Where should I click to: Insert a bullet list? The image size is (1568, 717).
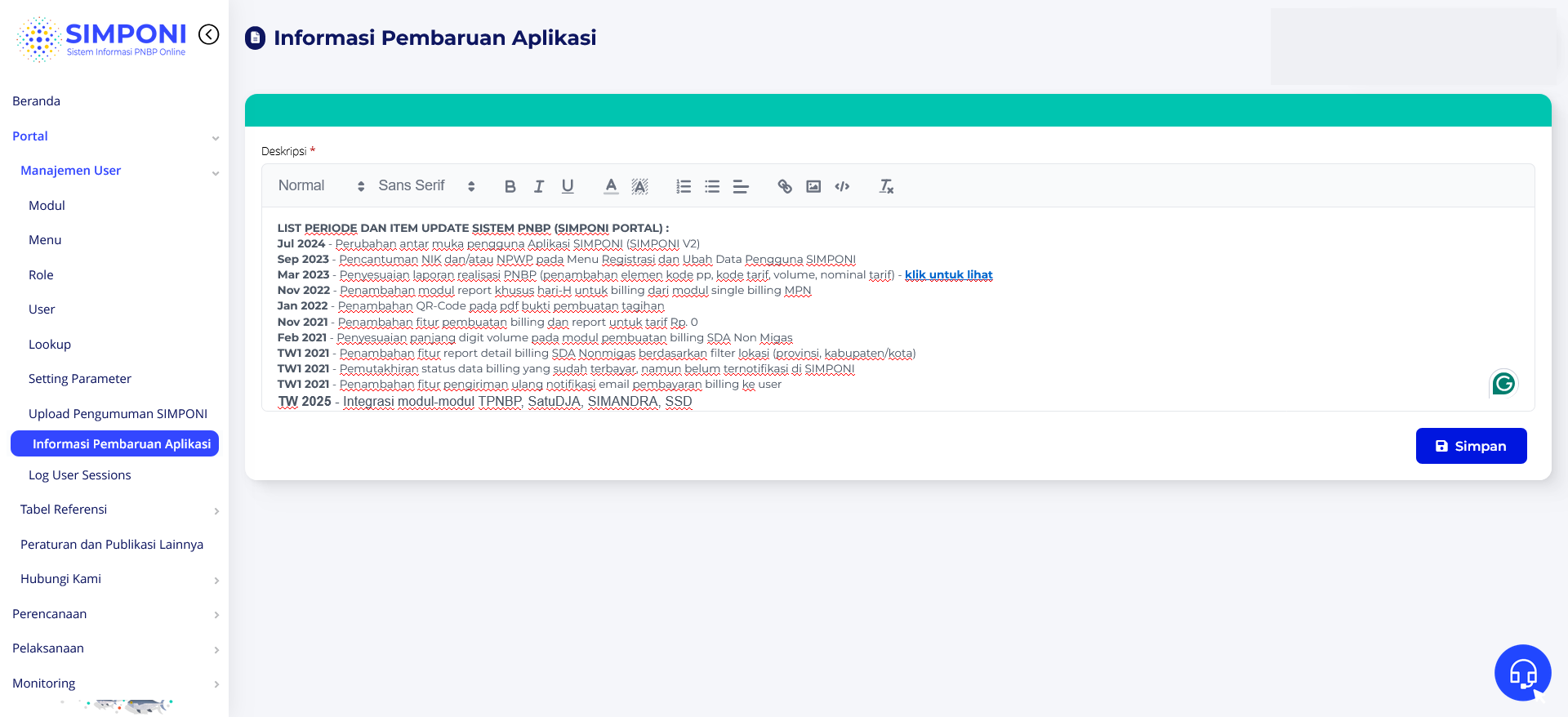tap(712, 186)
